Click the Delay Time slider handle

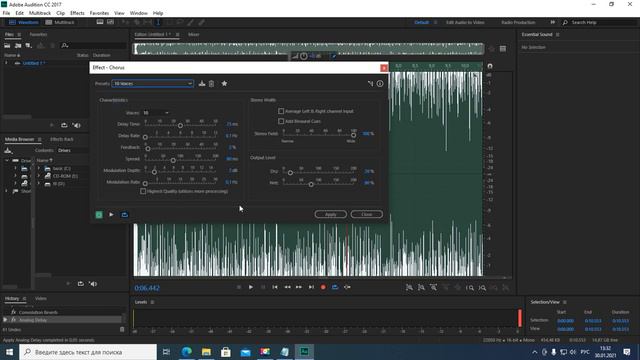tap(180, 126)
